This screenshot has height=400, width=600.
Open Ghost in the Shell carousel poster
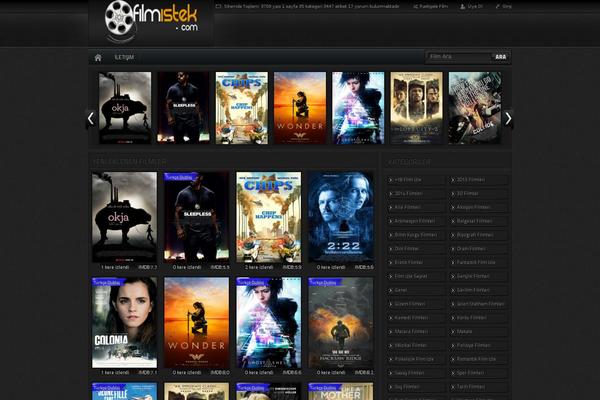(358, 108)
